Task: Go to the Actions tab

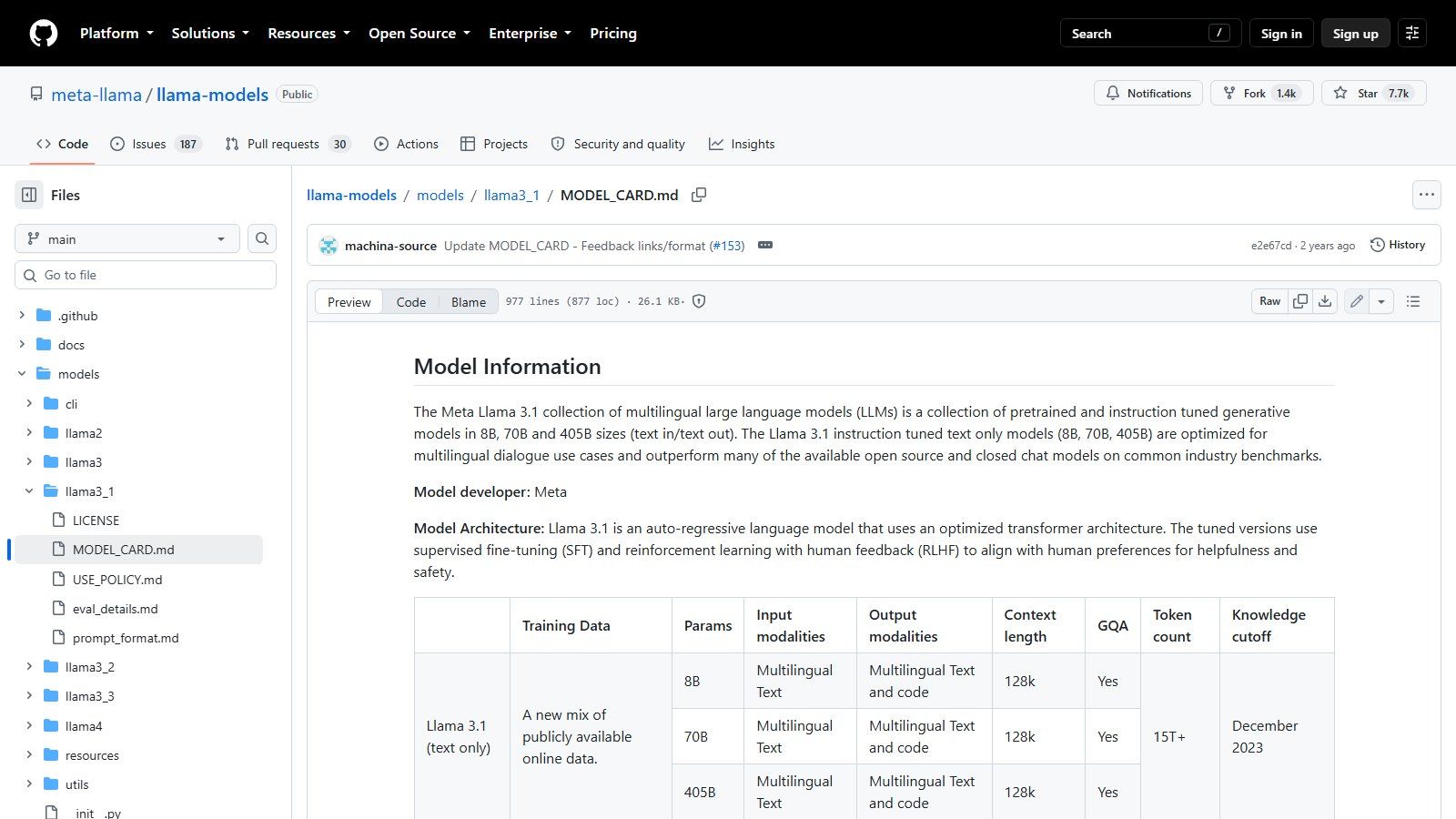Action: click(x=406, y=144)
